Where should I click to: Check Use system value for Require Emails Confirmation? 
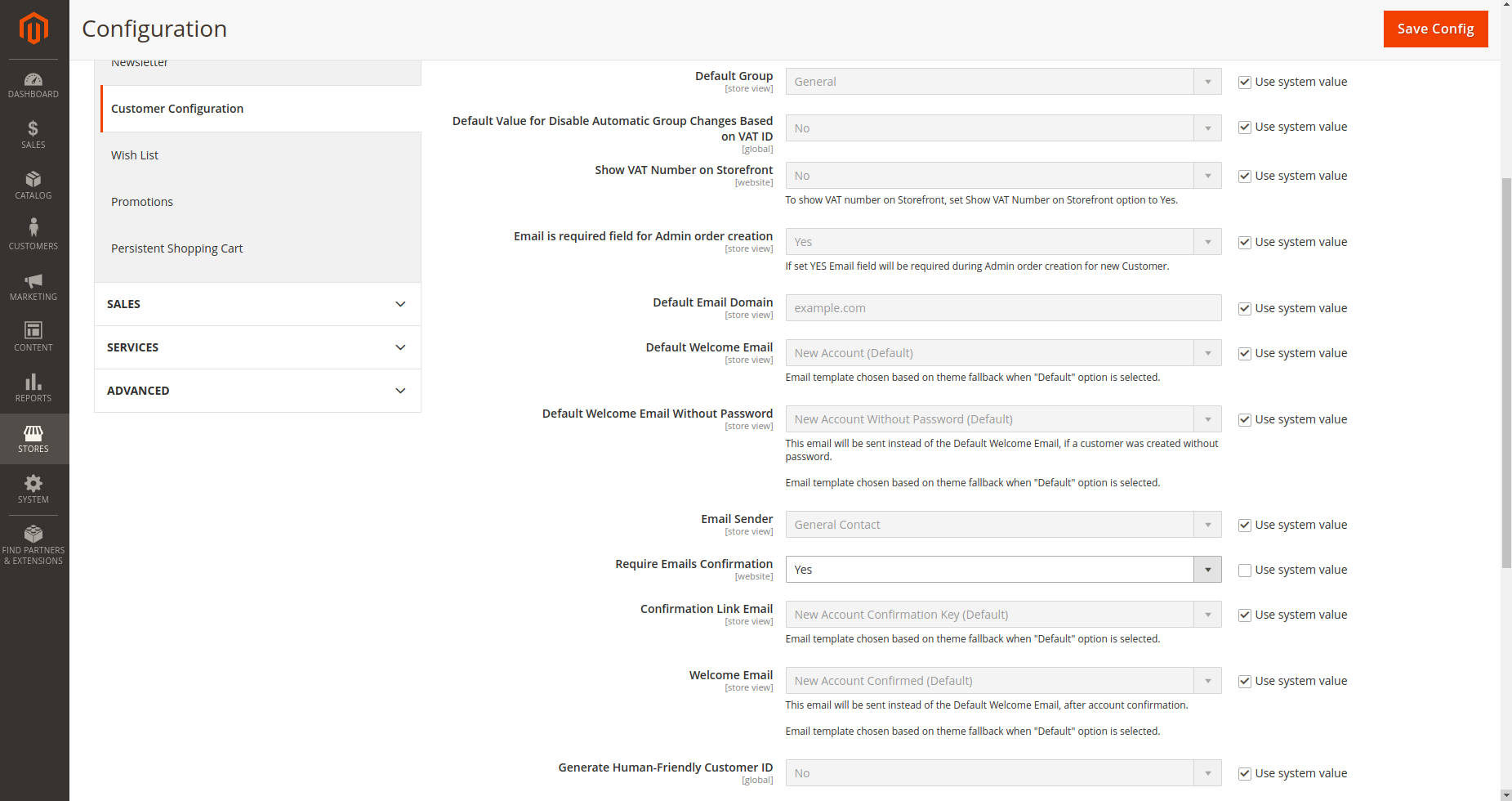1245,570
